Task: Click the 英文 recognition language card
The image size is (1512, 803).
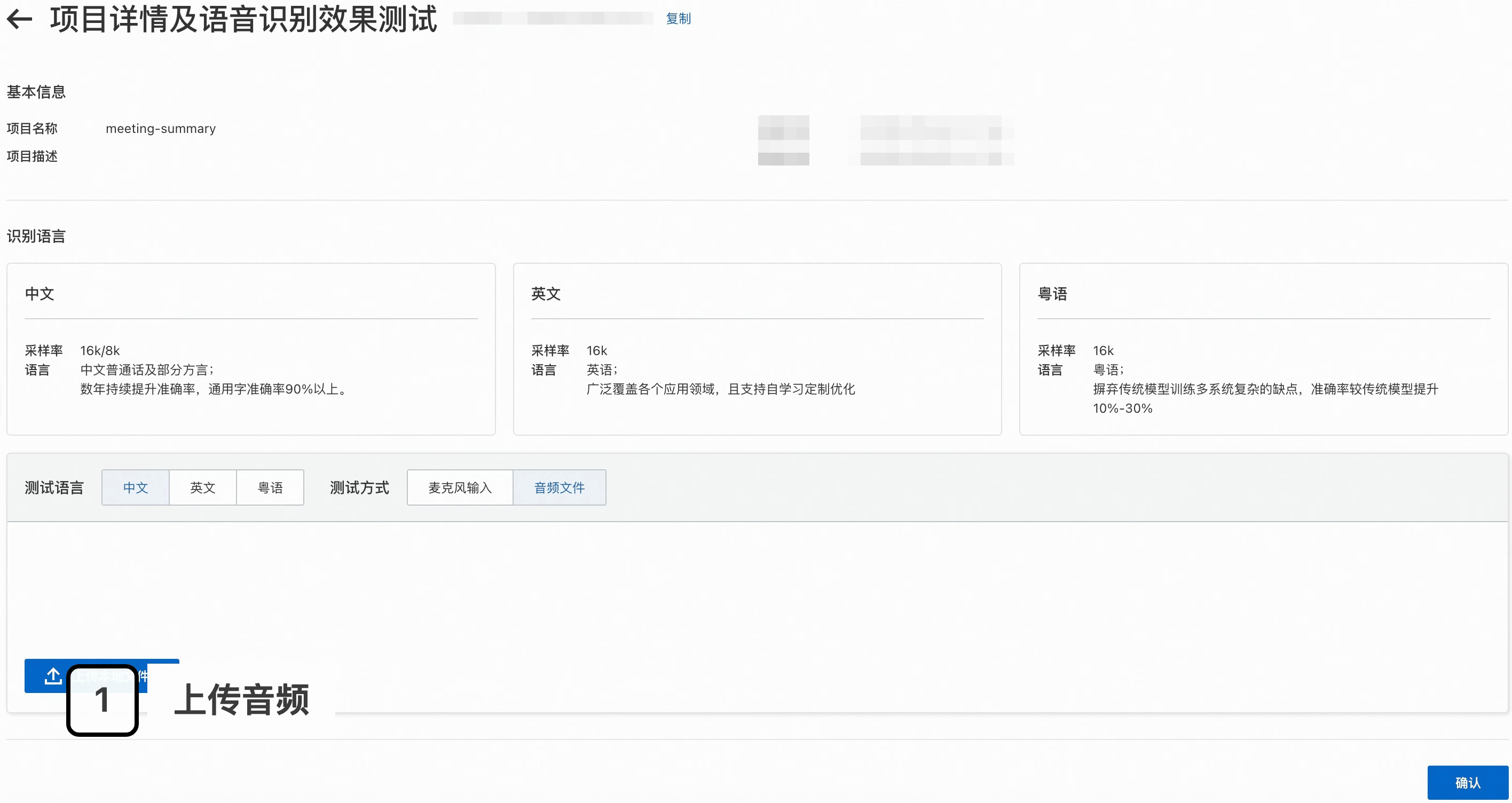Action: [x=757, y=349]
